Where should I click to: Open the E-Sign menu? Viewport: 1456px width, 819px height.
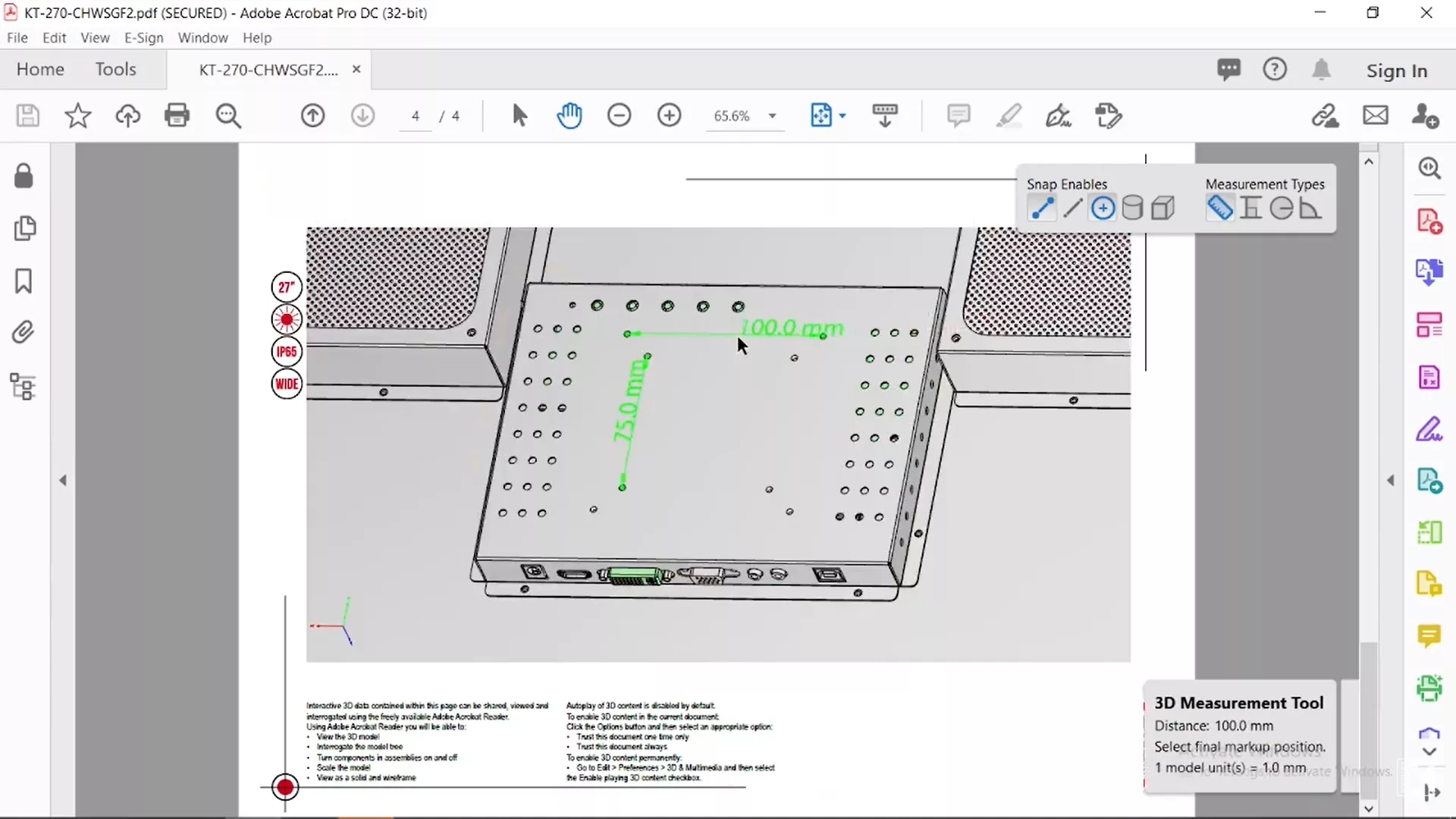coord(143,37)
